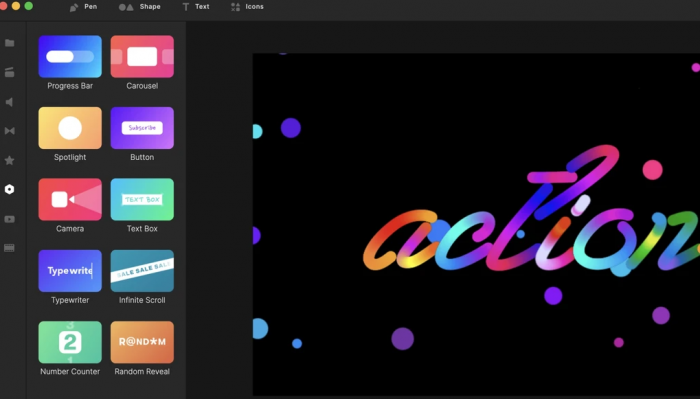This screenshot has width=700, height=399.
Task: Select the hexagon components sidebar icon
Action: click(x=9, y=189)
